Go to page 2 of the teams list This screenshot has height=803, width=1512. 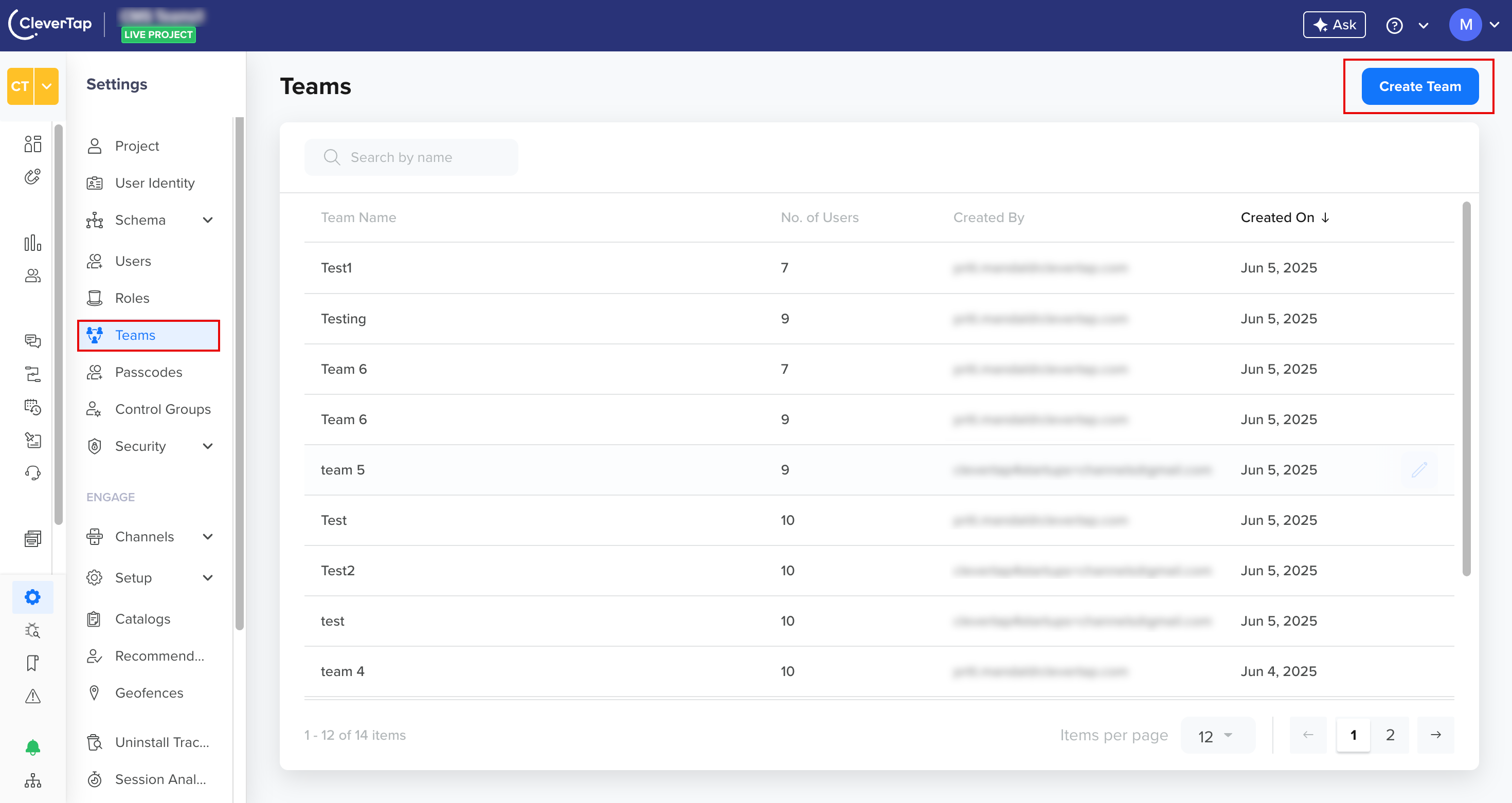point(1390,735)
